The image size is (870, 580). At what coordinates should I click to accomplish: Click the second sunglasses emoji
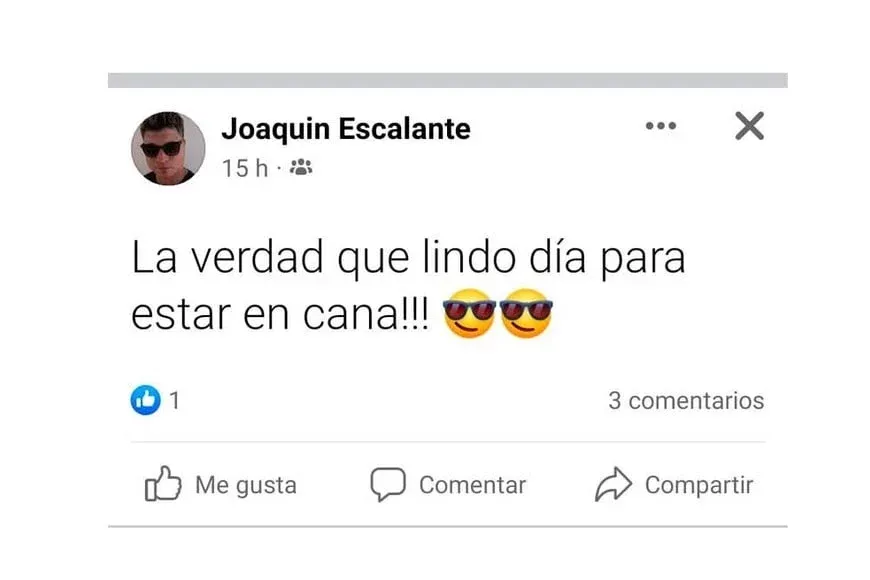[526, 314]
